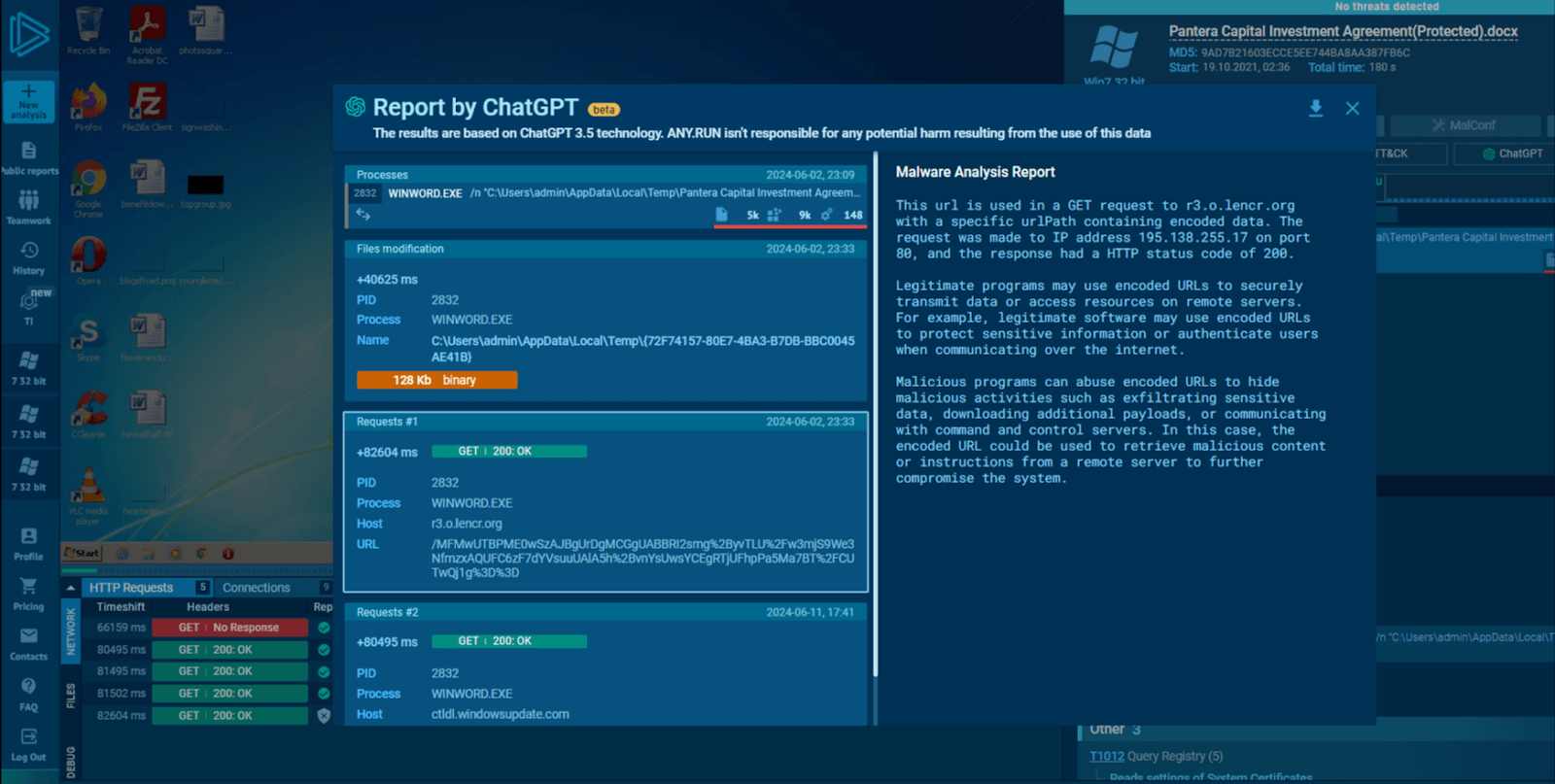Screen dimensions: 1555x784
Task: Click the 148 counter in Processes
Action: point(842,215)
